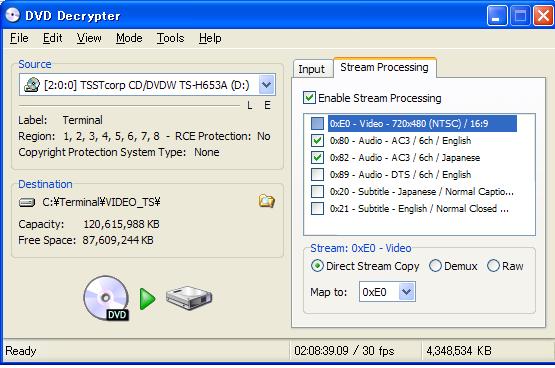The width and height of the screenshot is (555, 368).
Task: Click the 4,348,534 KB status entry
Action: pos(459,351)
